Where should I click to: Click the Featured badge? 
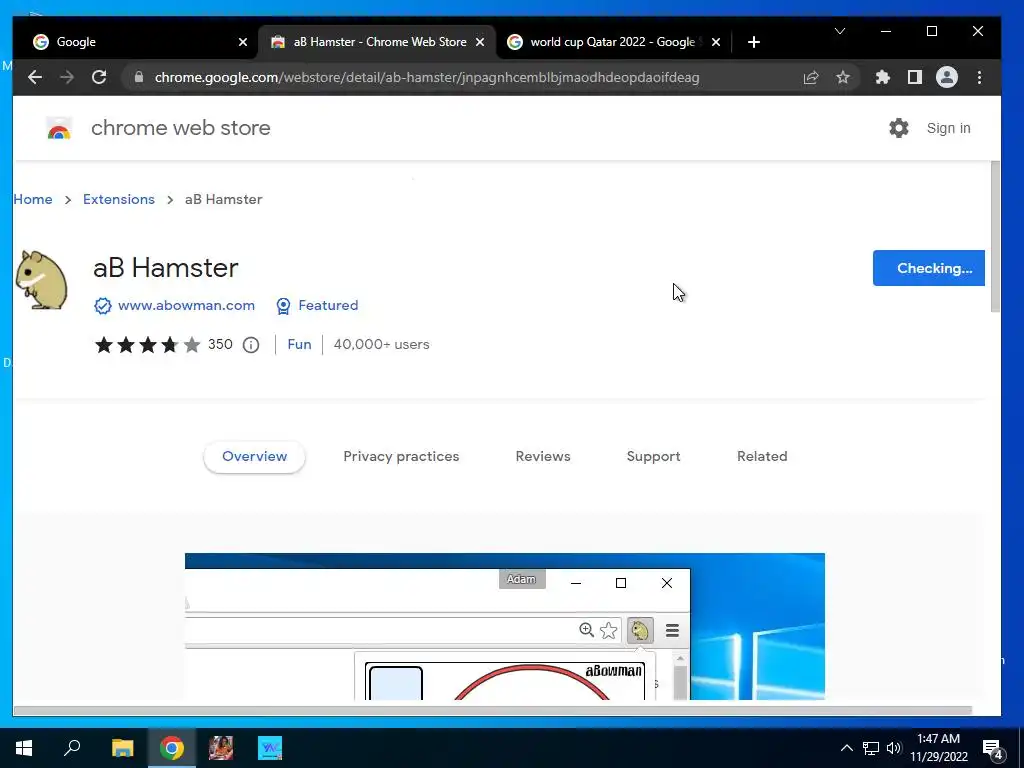pyautogui.click(x=317, y=306)
